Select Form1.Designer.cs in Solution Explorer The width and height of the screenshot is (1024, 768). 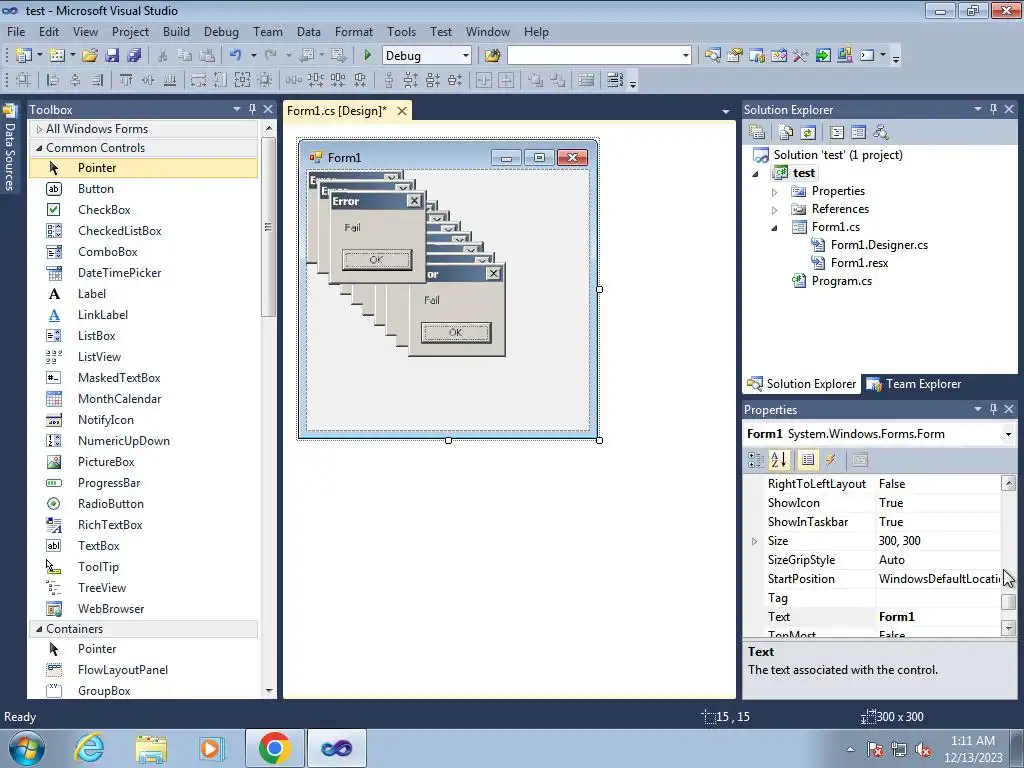(x=879, y=245)
